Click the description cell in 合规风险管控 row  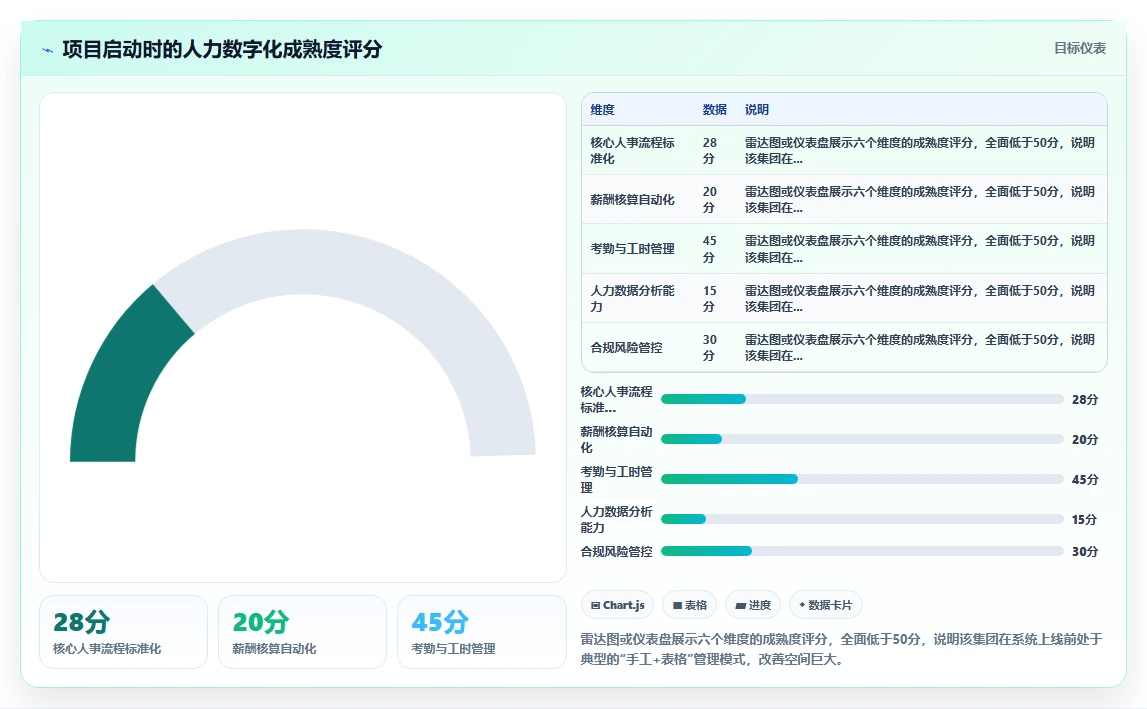[920, 348]
